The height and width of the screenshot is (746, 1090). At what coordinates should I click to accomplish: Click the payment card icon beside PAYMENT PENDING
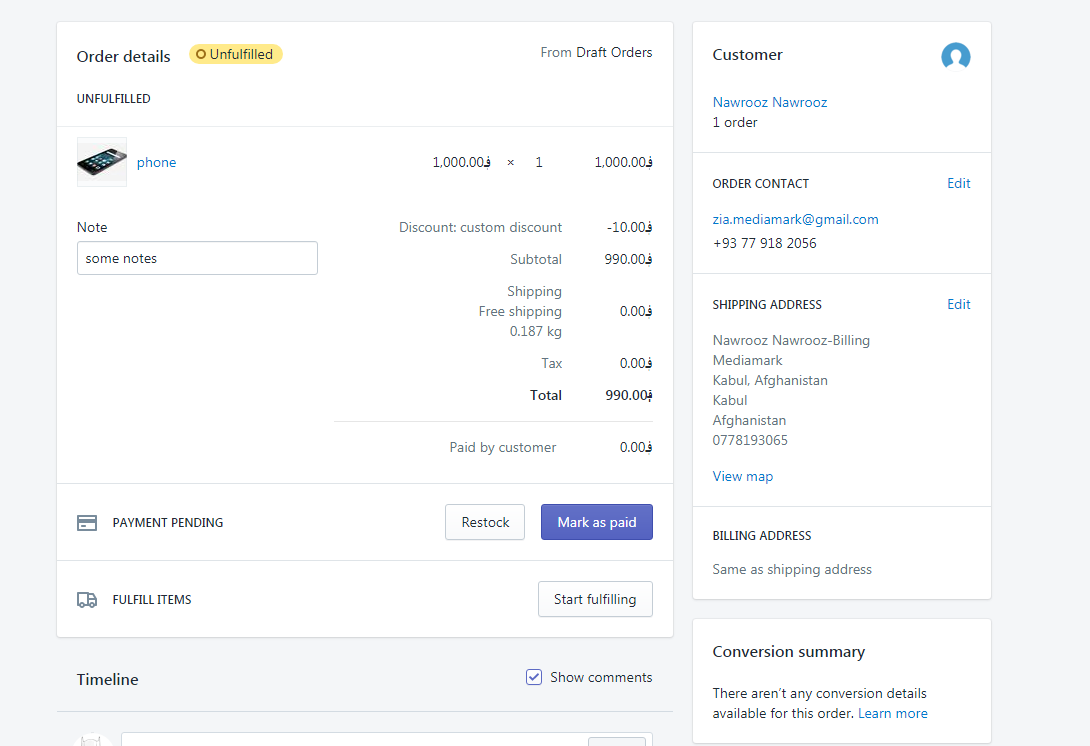[87, 521]
